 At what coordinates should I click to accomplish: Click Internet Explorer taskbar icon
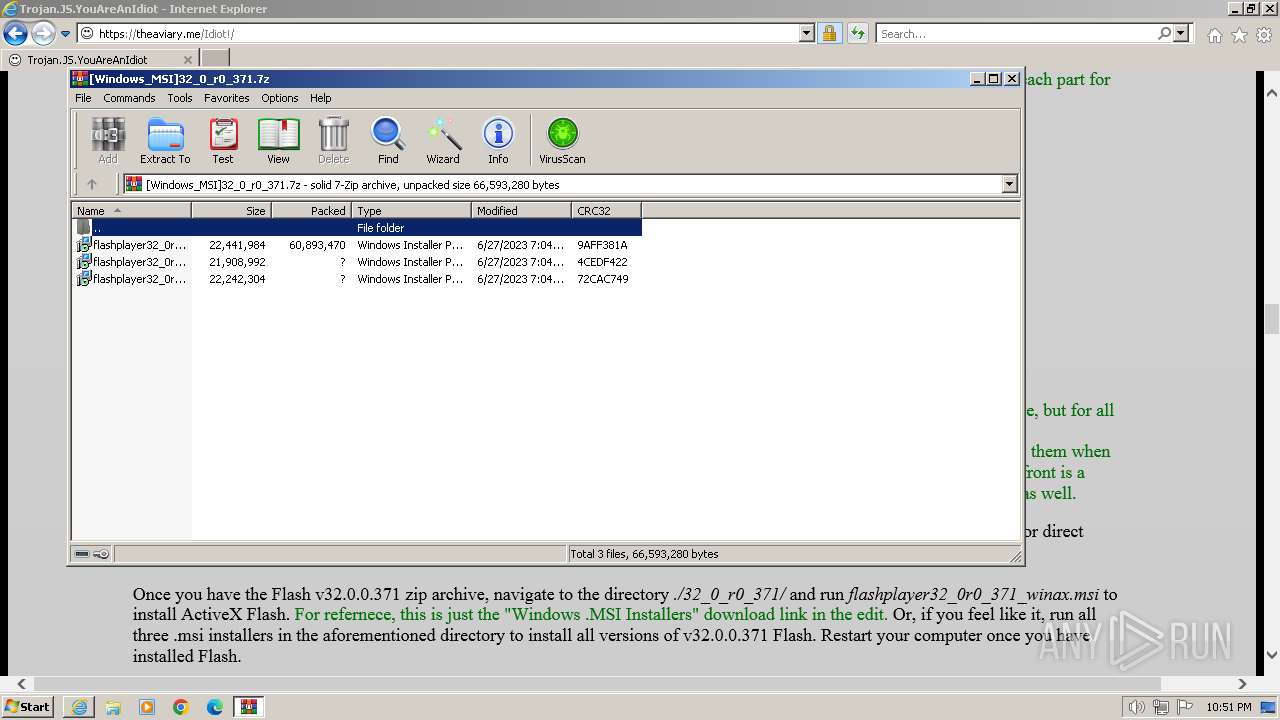tap(79, 707)
